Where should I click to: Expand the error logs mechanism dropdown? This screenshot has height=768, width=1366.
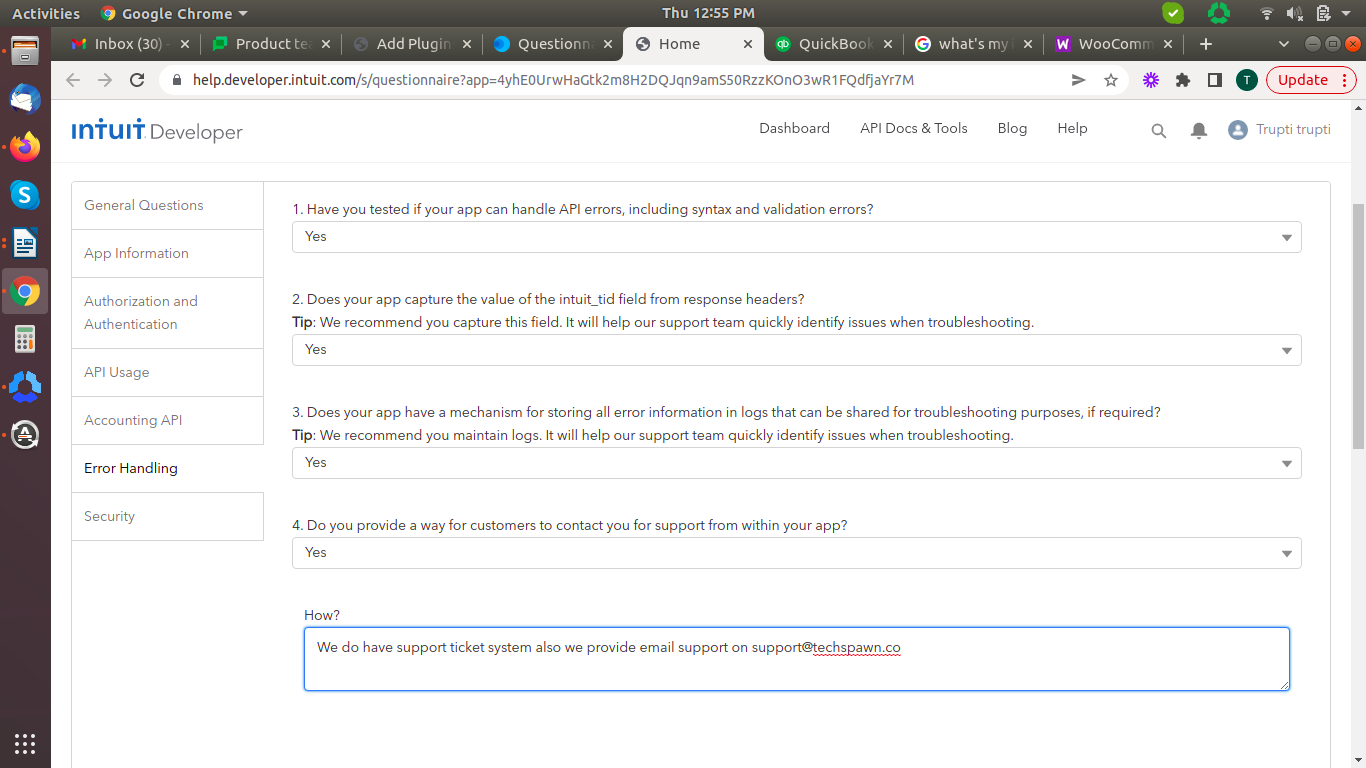[x=796, y=463]
